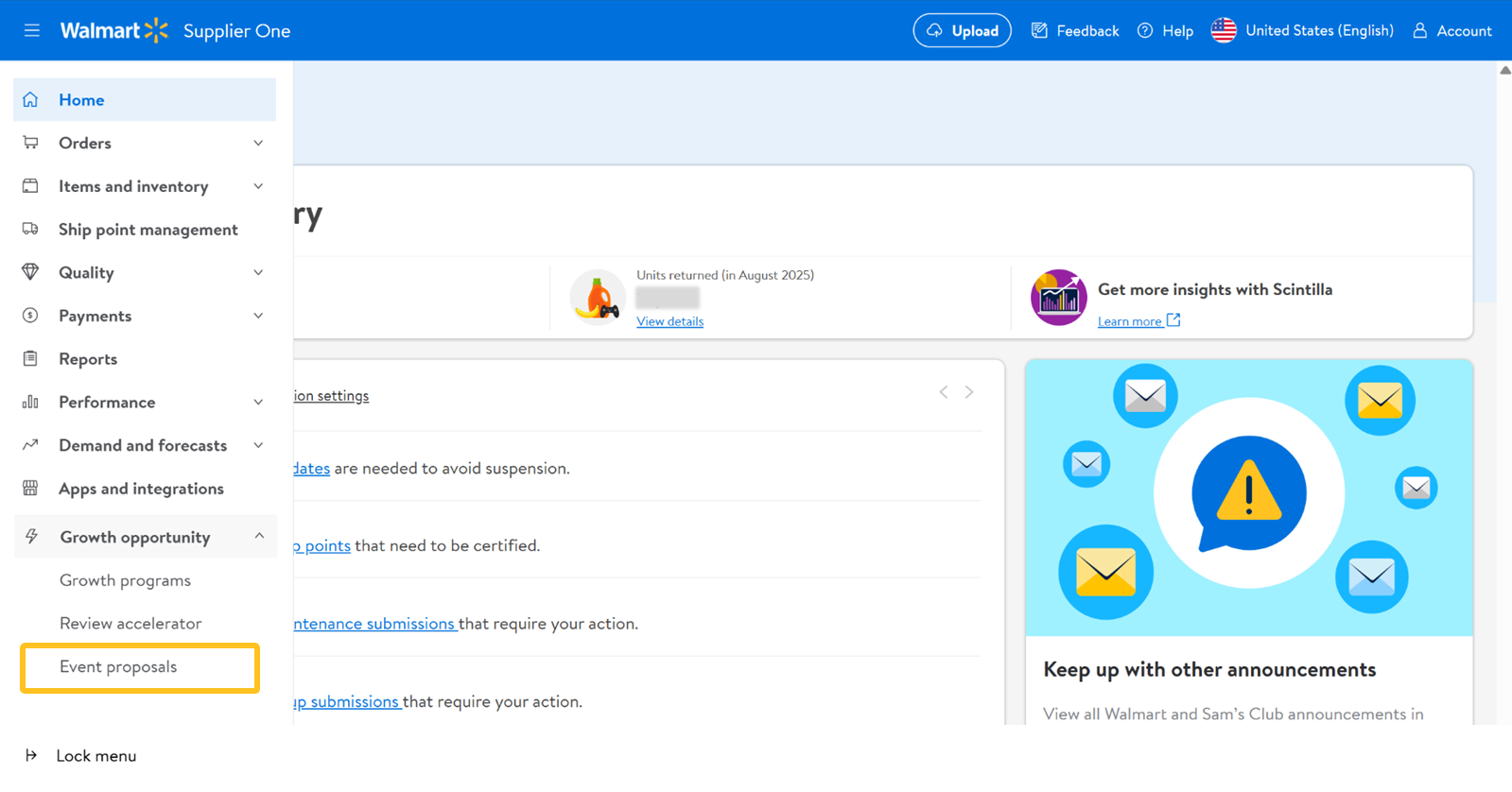
Task: Click the units returned product image
Action: [x=598, y=298]
